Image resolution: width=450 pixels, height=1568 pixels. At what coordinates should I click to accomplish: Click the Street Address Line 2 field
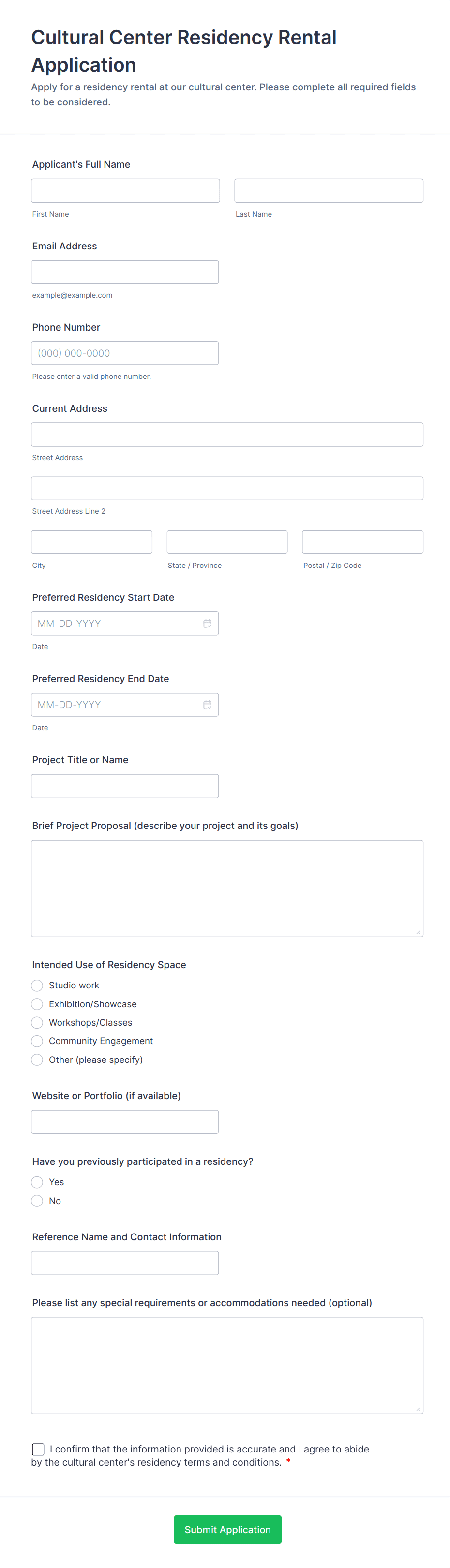[227, 488]
